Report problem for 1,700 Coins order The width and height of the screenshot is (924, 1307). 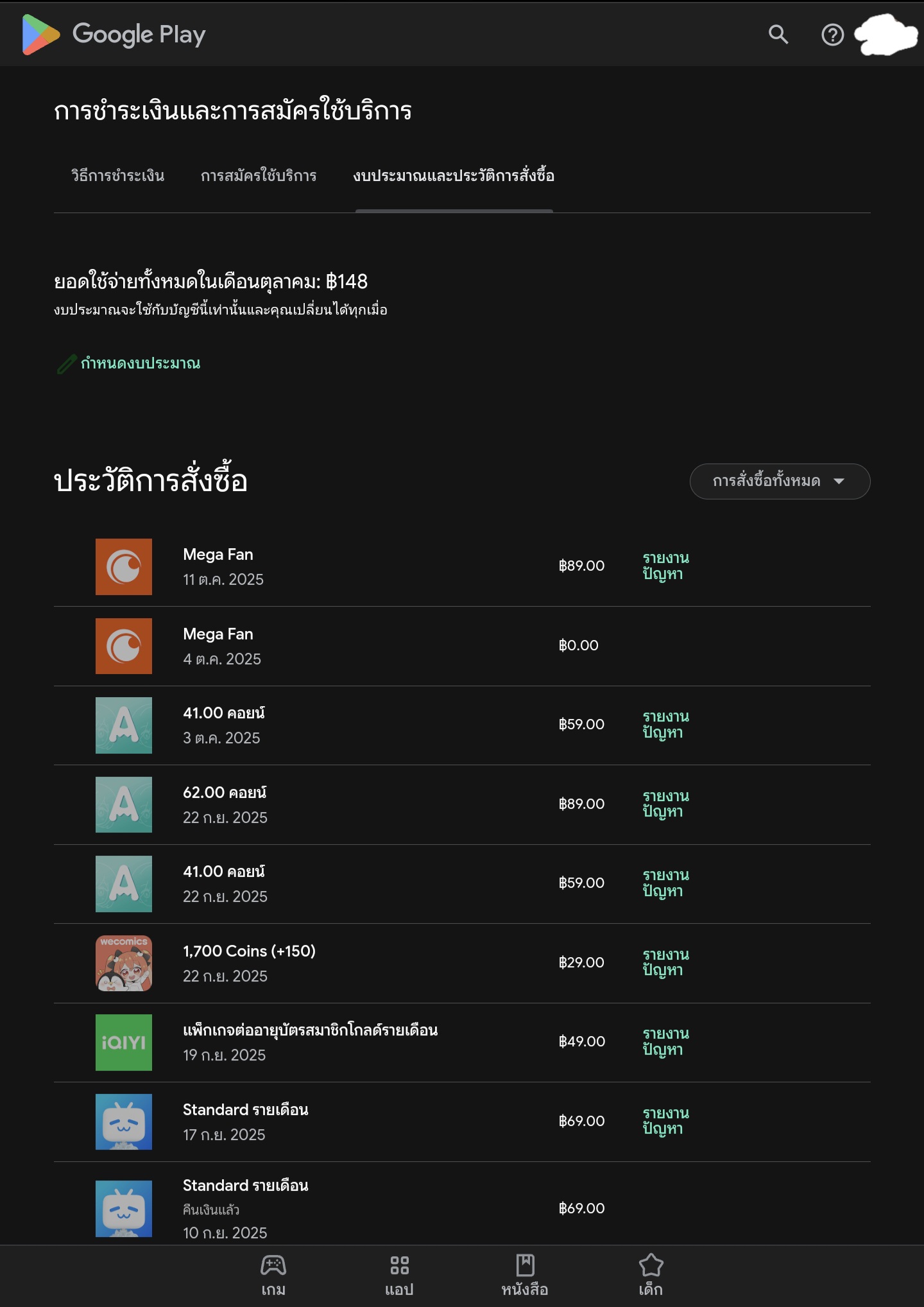665,962
